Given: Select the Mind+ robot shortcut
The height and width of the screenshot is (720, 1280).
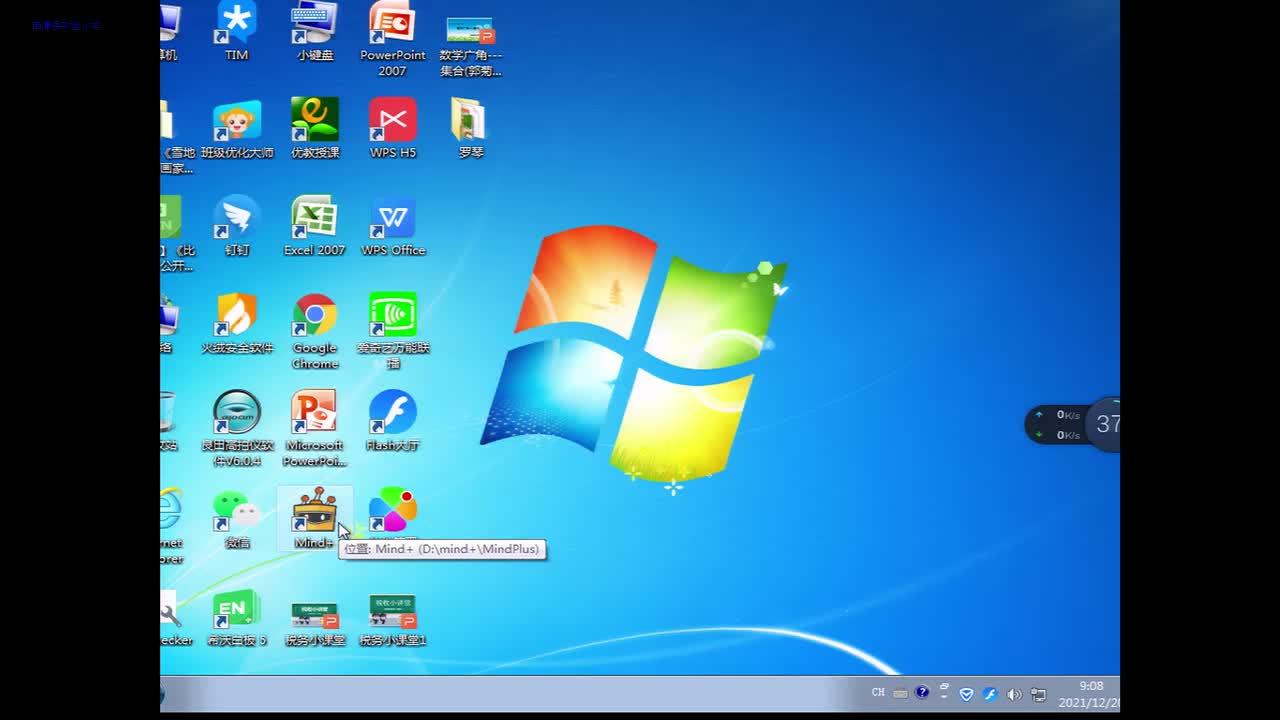Looking at the screenshot, I should (315, 519).
